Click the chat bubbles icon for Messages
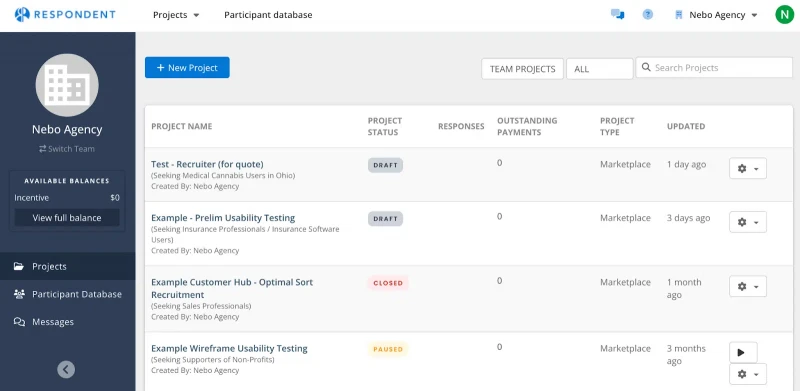This screenshot has width=800, height=391. pos(19,322)
